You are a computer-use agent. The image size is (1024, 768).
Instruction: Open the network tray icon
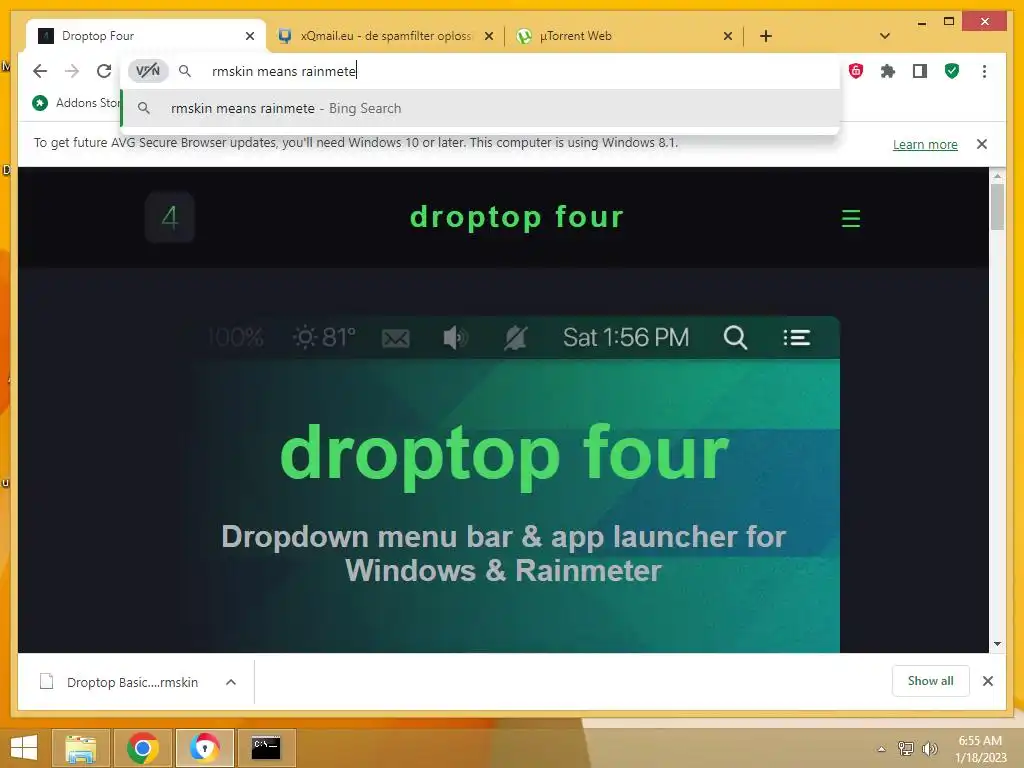[905, 748]
